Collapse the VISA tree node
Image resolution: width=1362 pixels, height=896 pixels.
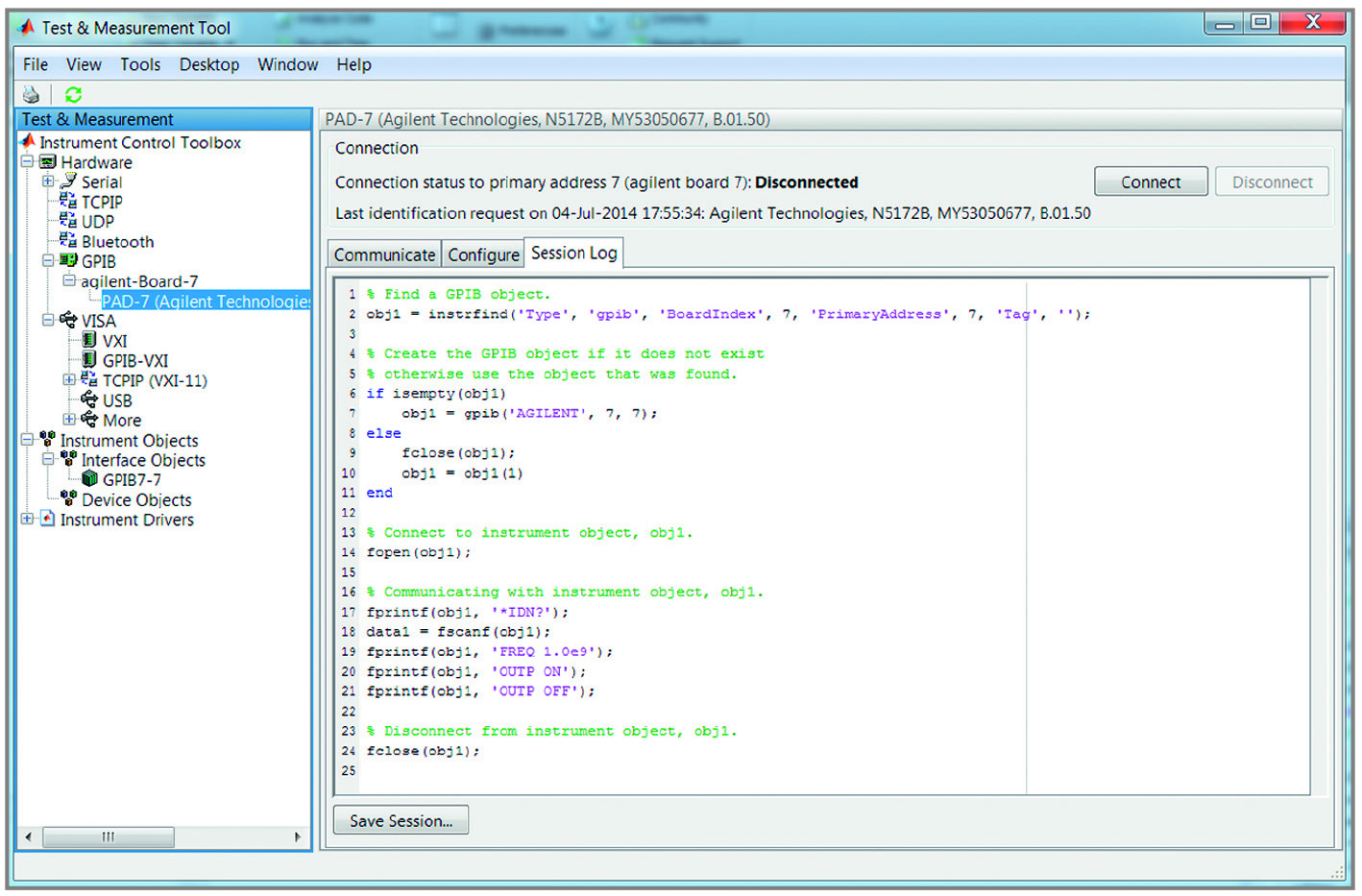pyautogui.click(x=48, y=320)
